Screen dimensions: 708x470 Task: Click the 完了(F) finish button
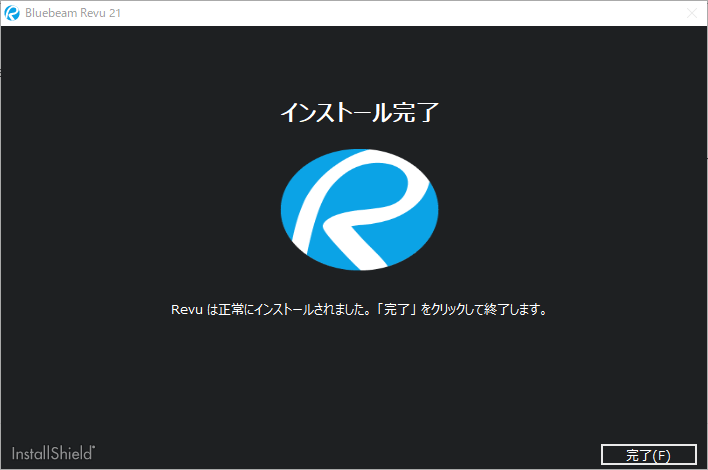tap(648, 455)
